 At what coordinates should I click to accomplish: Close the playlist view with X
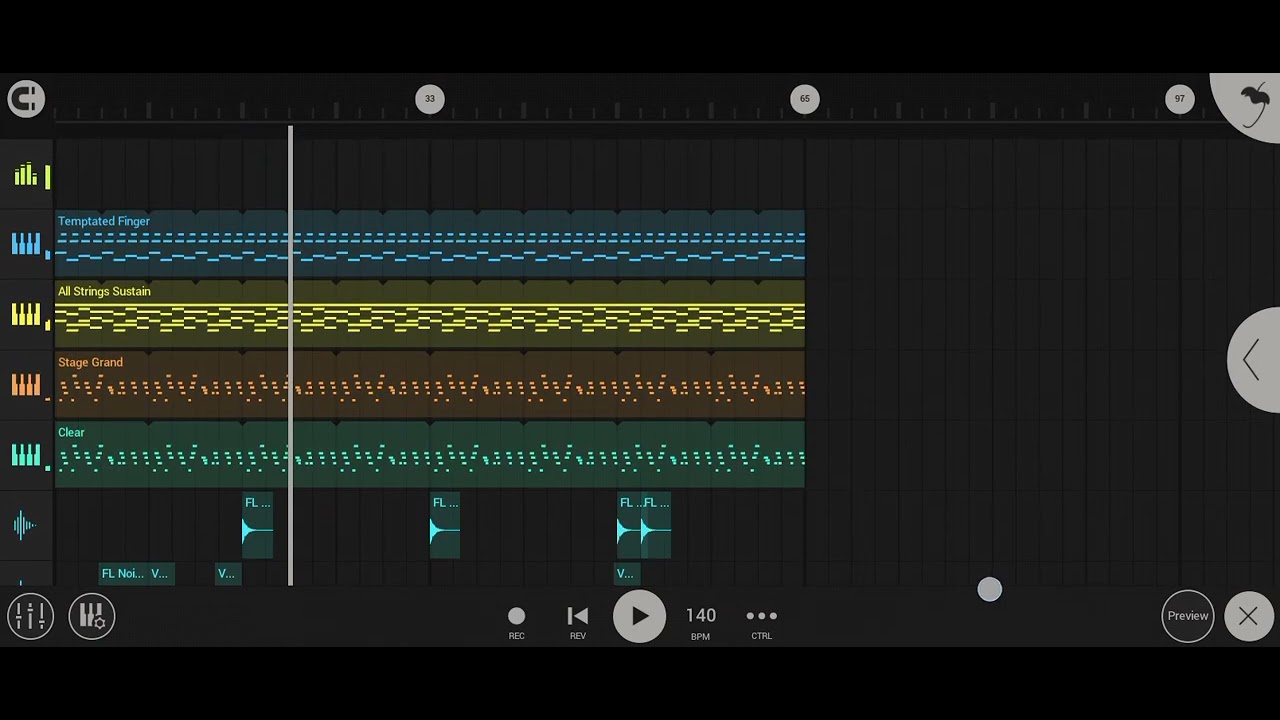click(x=1248, y=616)
